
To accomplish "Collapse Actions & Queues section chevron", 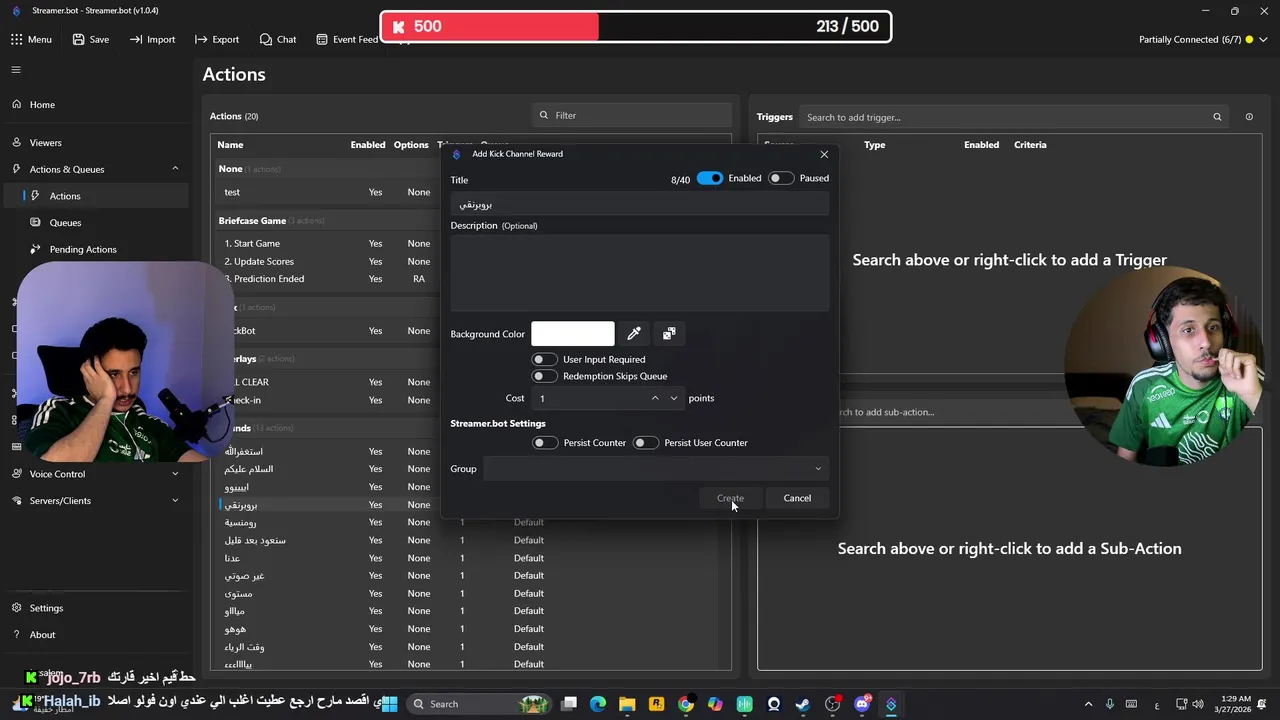I will tap(175, 169).
